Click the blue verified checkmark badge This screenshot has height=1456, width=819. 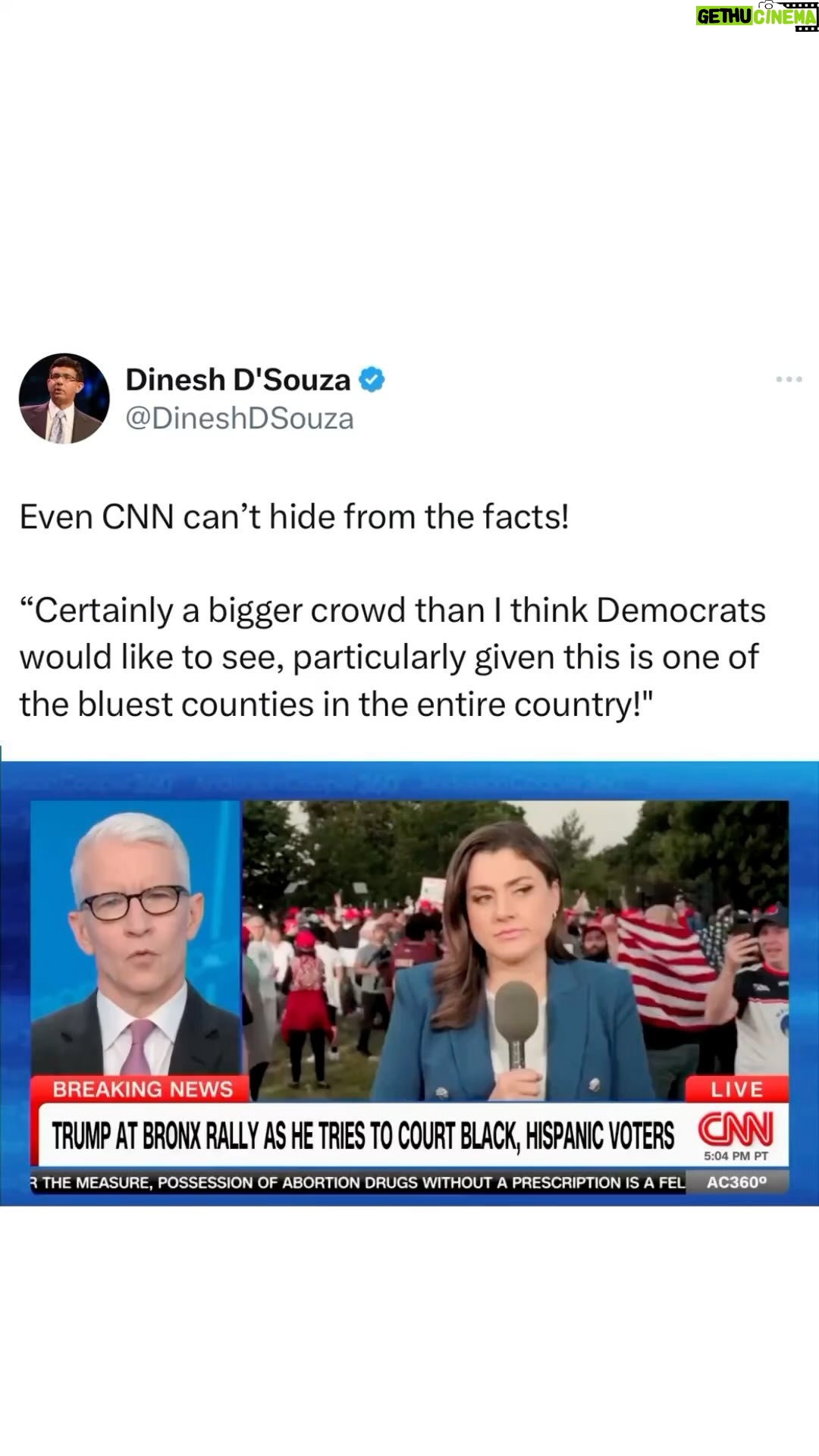372,379
